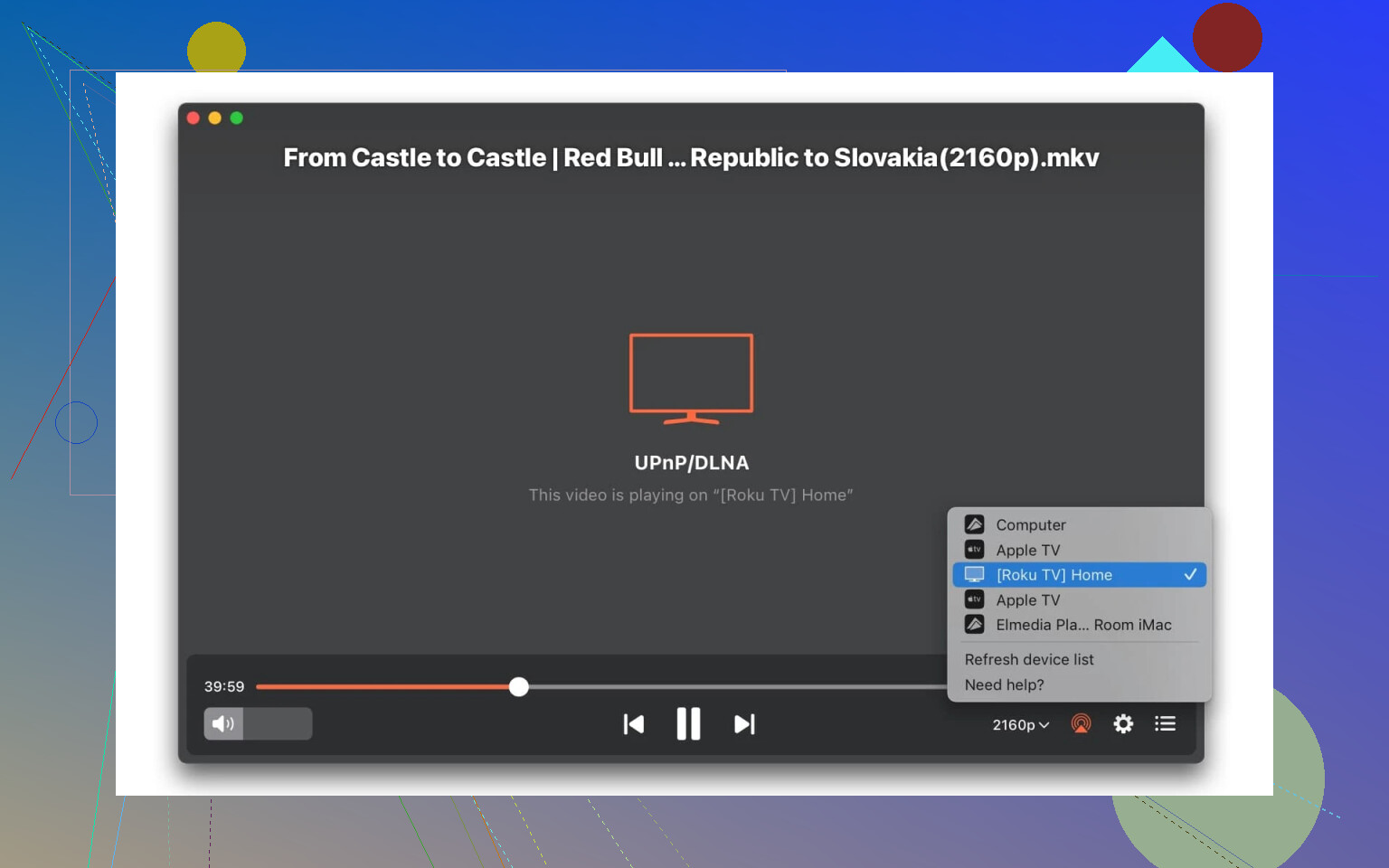
Task: Show the playlist panel
Action: point(1165,723)
